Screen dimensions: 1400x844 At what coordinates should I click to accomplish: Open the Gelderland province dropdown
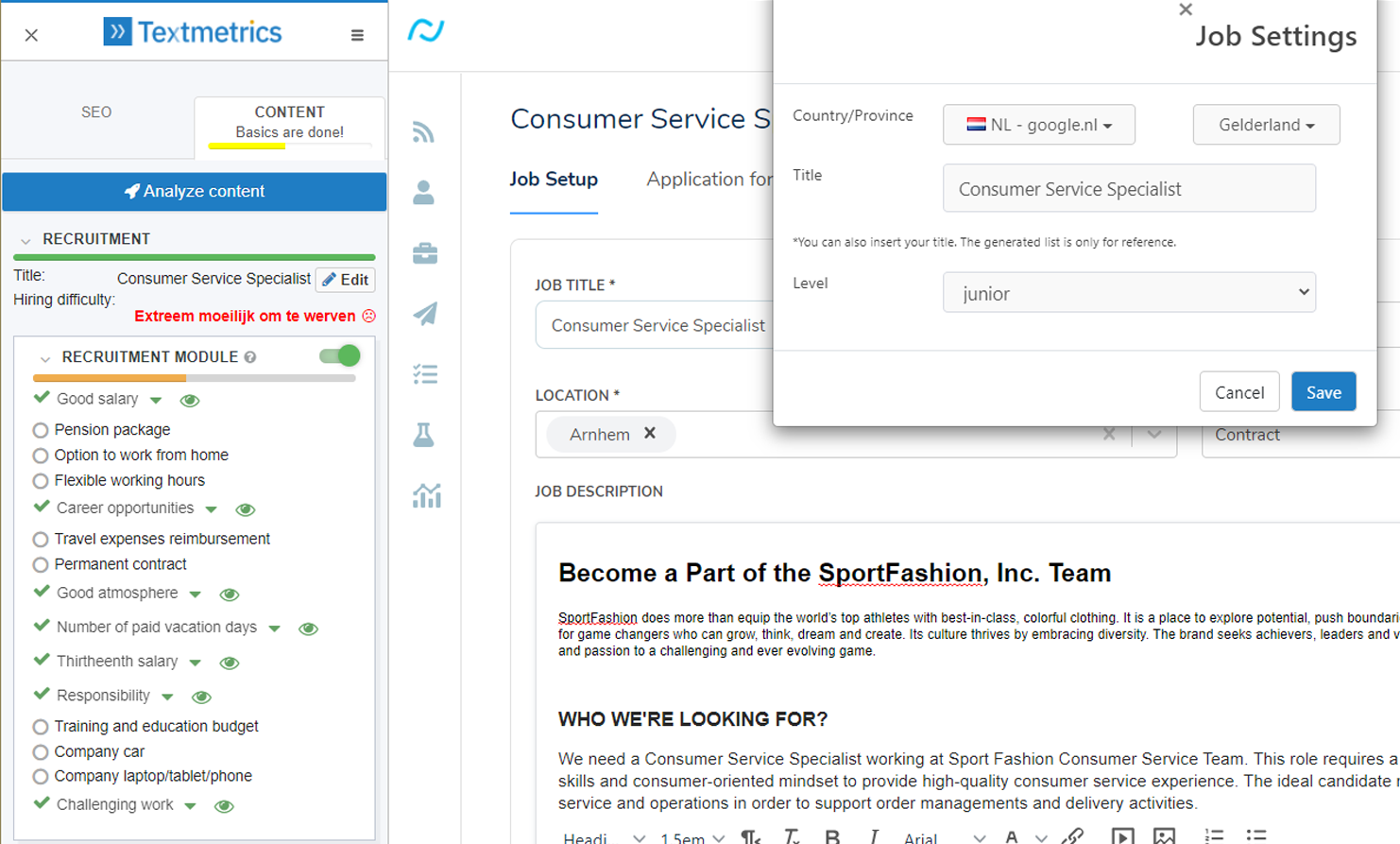pyautogui.click(x=1266, y=125)
